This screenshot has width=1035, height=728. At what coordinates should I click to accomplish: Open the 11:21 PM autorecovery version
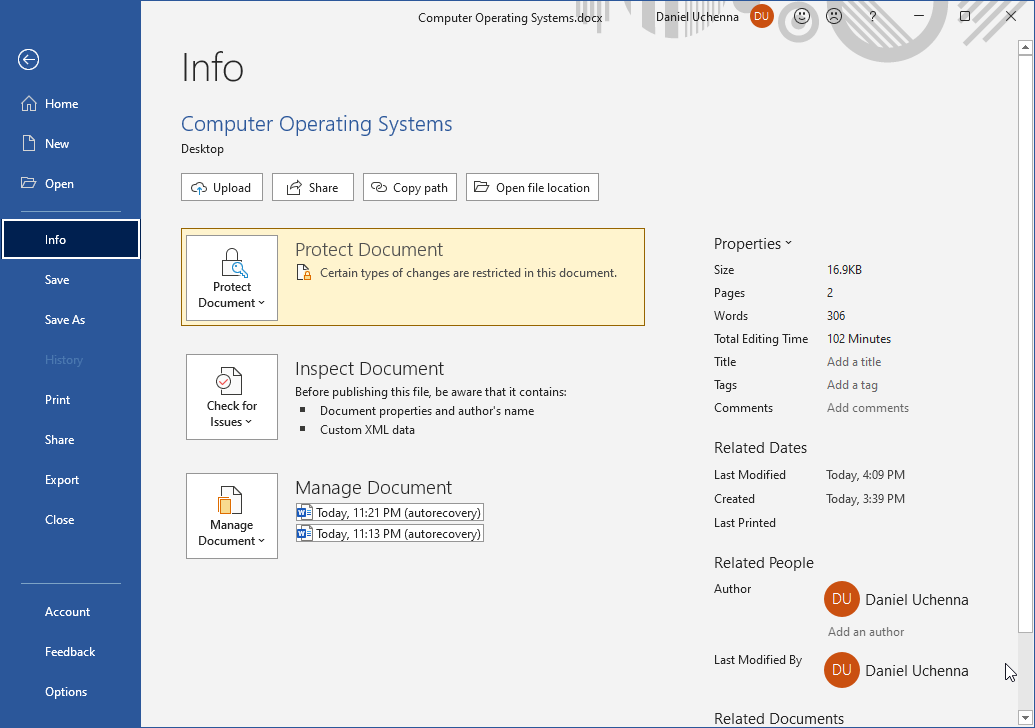click(x=389, y=512)
